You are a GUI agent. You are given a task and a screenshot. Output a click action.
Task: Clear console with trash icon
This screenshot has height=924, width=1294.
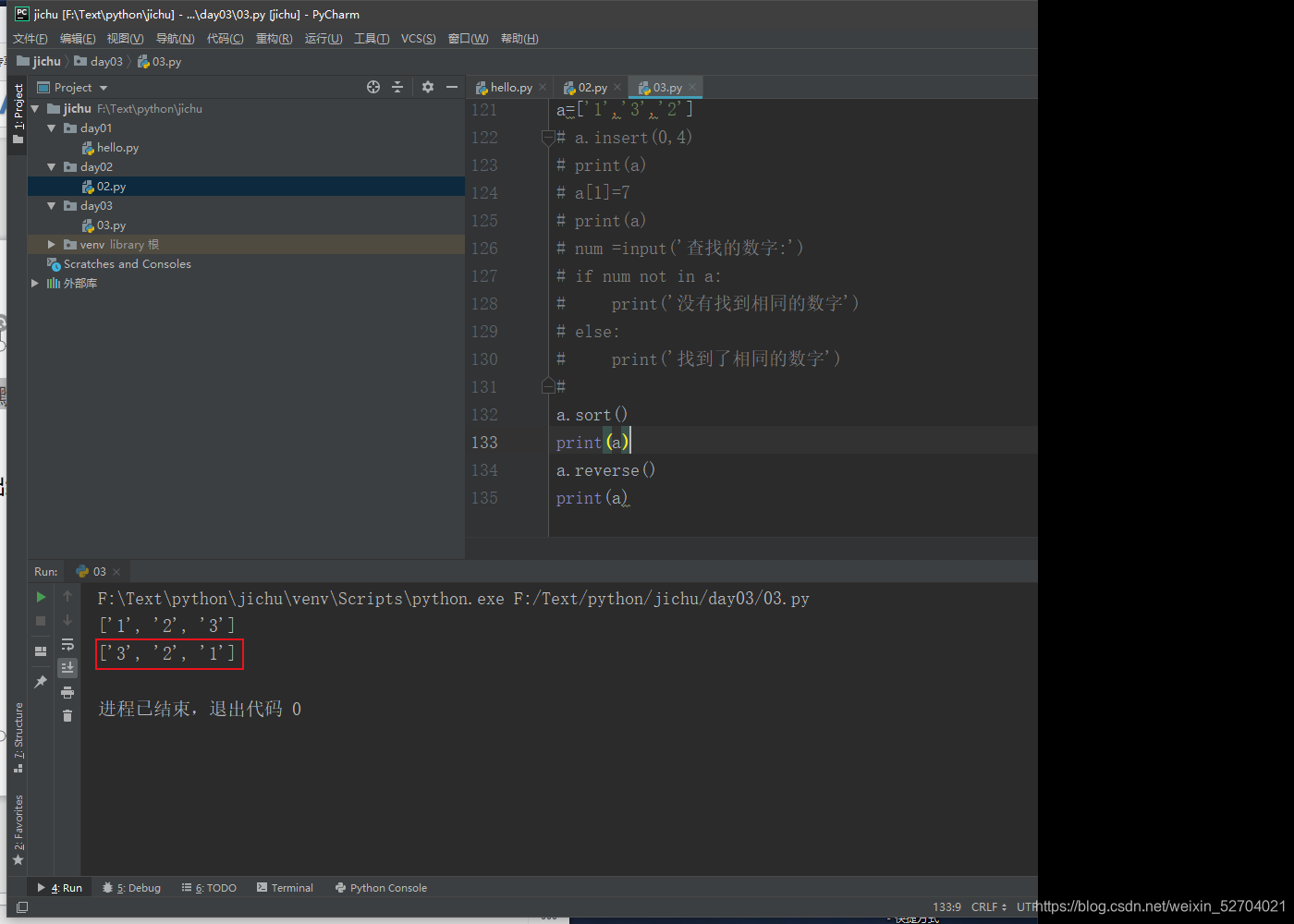point(67,715)
